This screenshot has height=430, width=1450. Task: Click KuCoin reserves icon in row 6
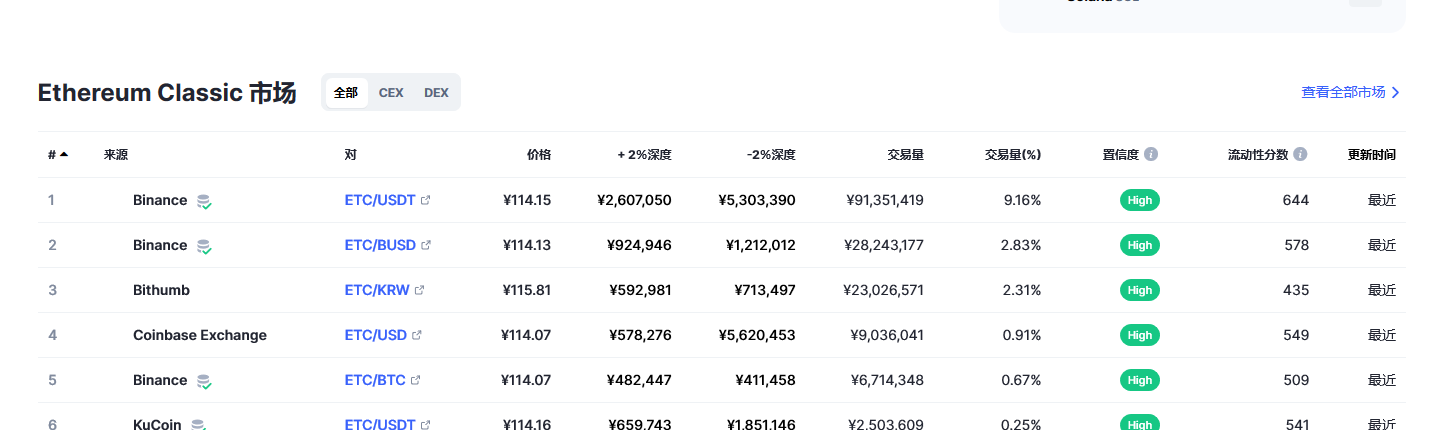(x=198, y=425)
